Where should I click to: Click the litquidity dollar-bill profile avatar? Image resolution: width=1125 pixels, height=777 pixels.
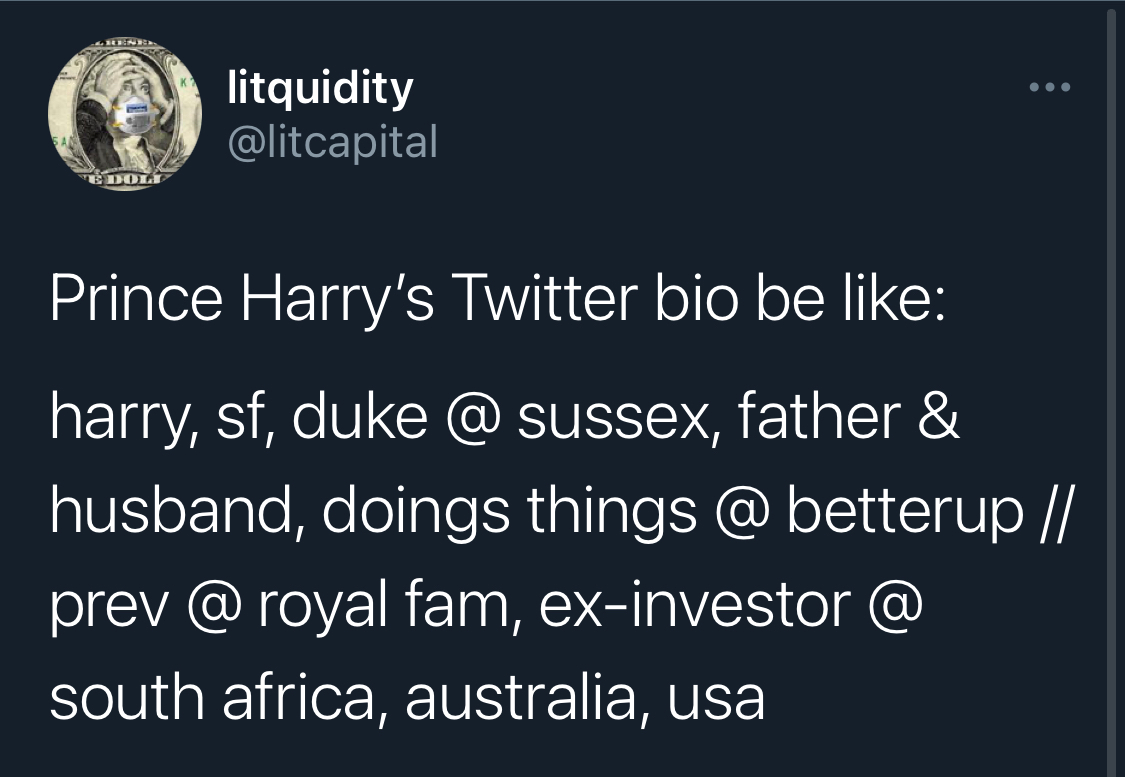pos(126,114)
